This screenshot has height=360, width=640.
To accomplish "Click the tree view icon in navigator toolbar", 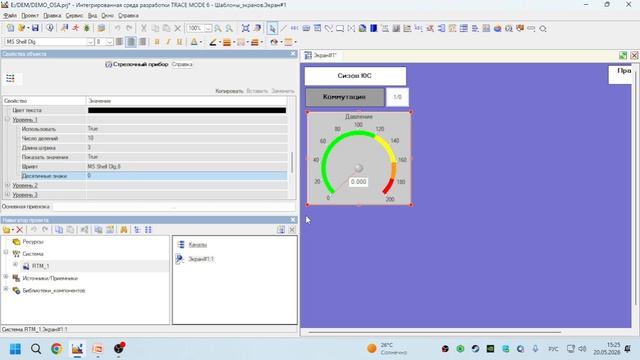I will (137, 230).
